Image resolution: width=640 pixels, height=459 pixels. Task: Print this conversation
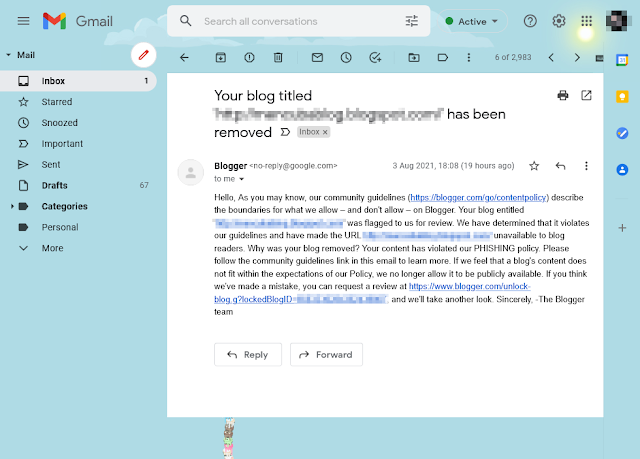[x=563, y=95]
